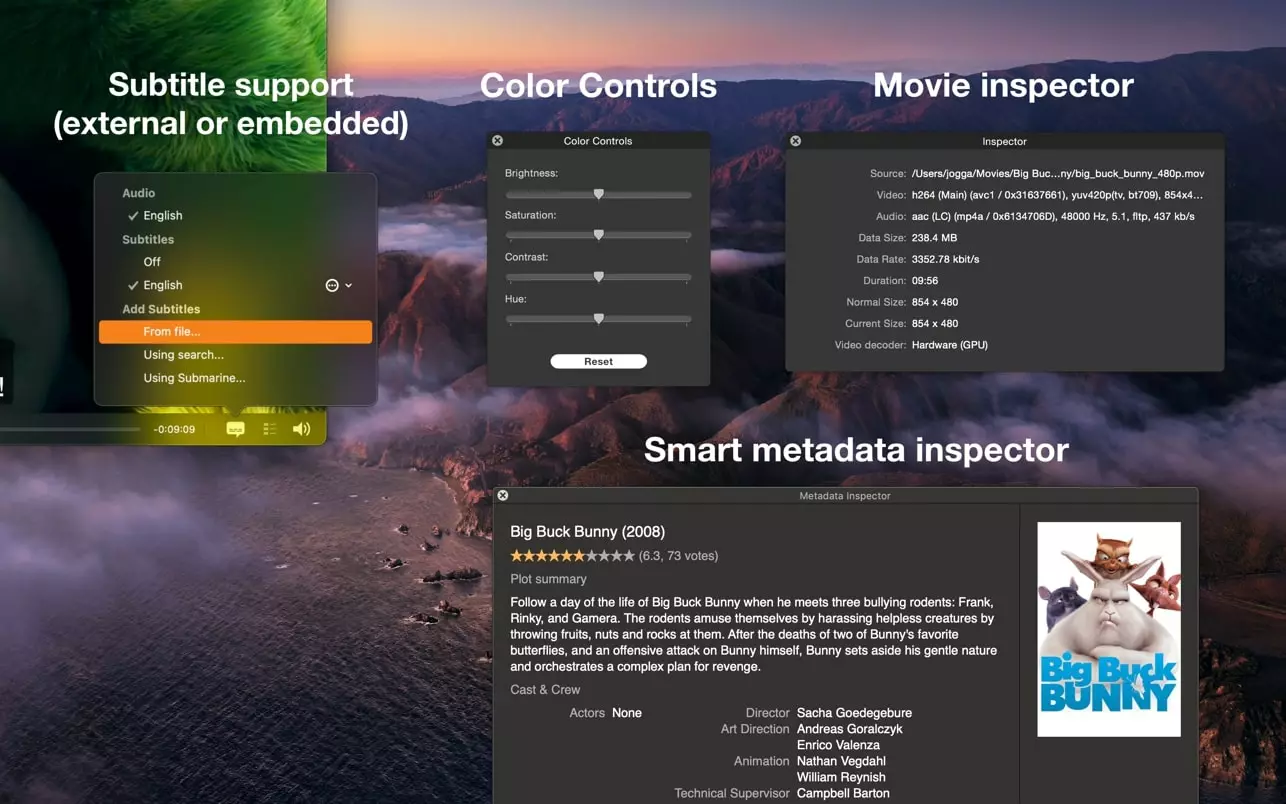Click the Big Buck Bunny poster thumbnail
This screenshot has width=1286, height=804.
click(1108, 629)
